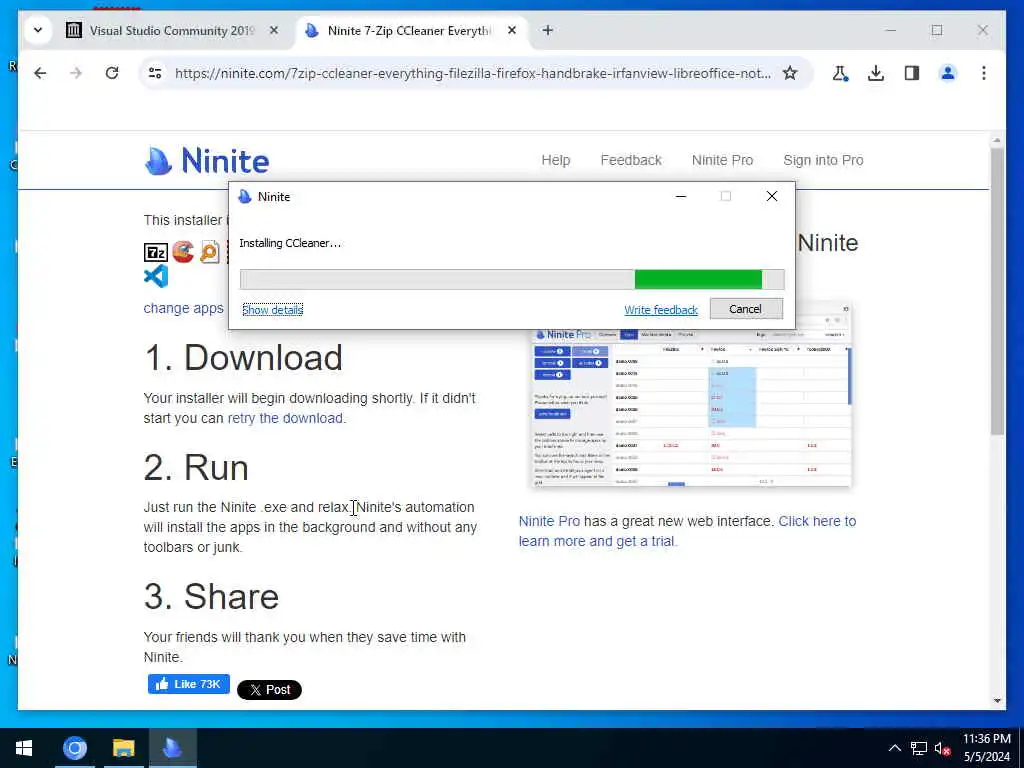The width and height of the screenshot is (1024, 768).
Task: Click the X Post share button
Action: [269, 690]
